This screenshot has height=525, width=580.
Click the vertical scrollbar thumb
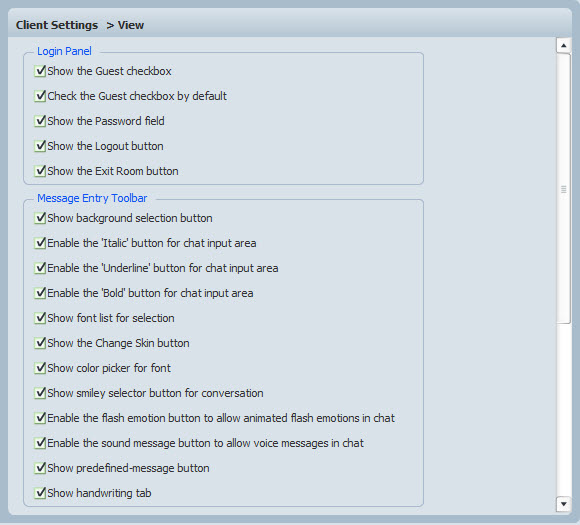[563, 189]
